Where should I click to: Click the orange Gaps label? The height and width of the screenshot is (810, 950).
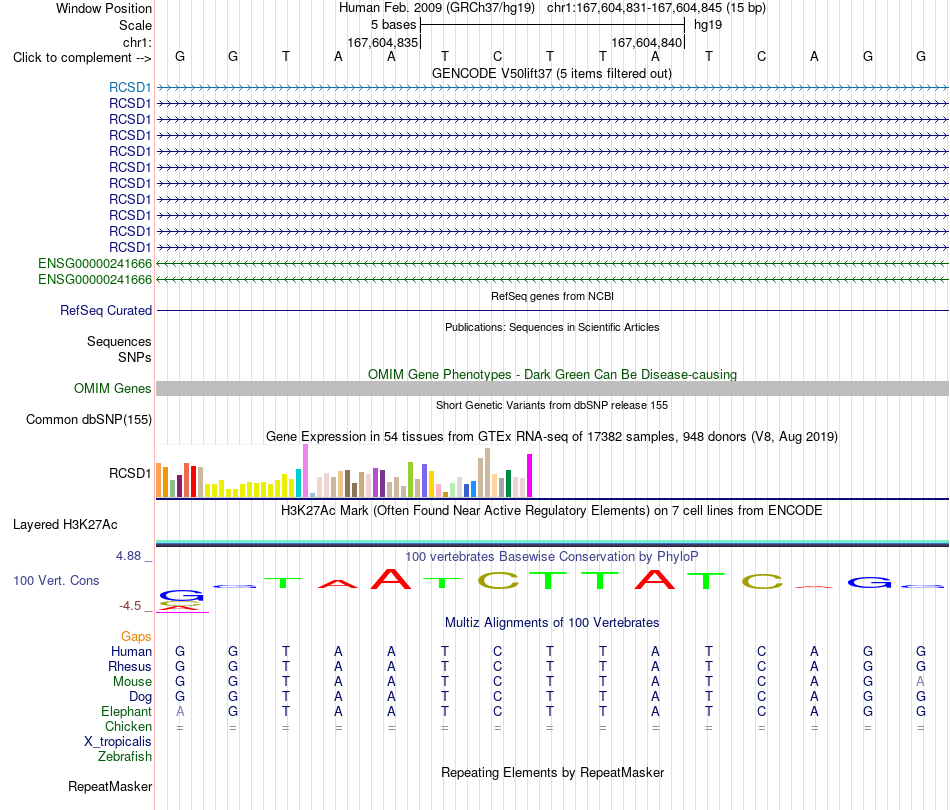(136, 636)
